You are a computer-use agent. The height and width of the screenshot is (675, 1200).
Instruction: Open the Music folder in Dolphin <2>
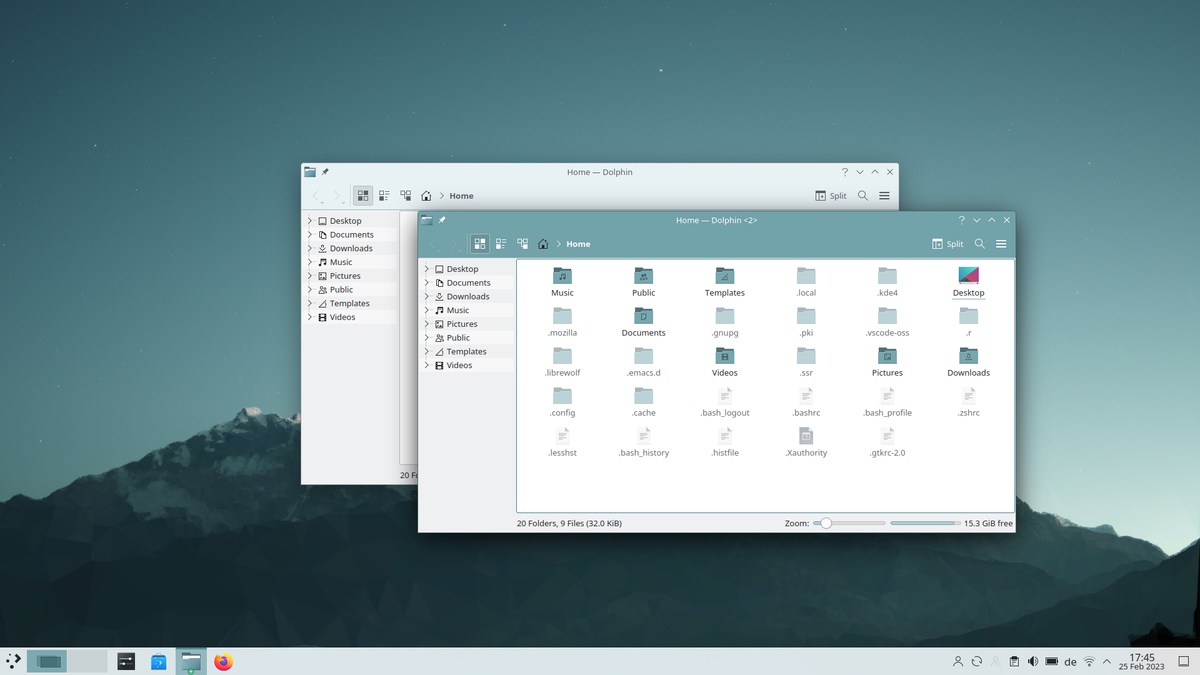(562, 275)
